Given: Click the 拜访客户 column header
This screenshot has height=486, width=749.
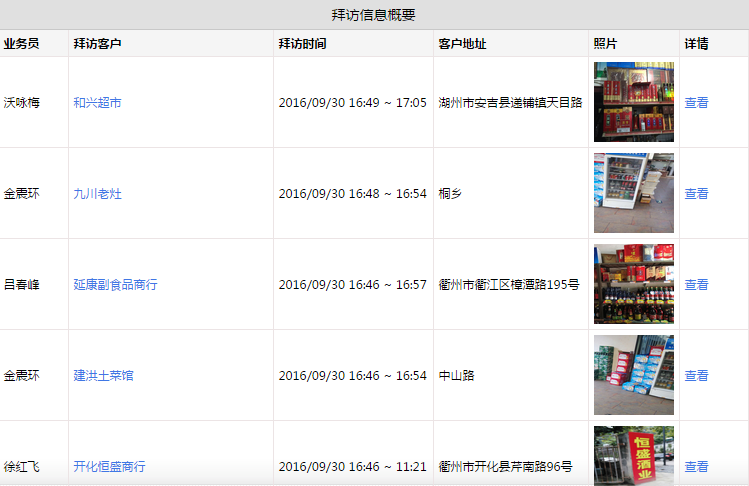Looking at the screenshot, I should pyautogui.click(x=97, y=44).
